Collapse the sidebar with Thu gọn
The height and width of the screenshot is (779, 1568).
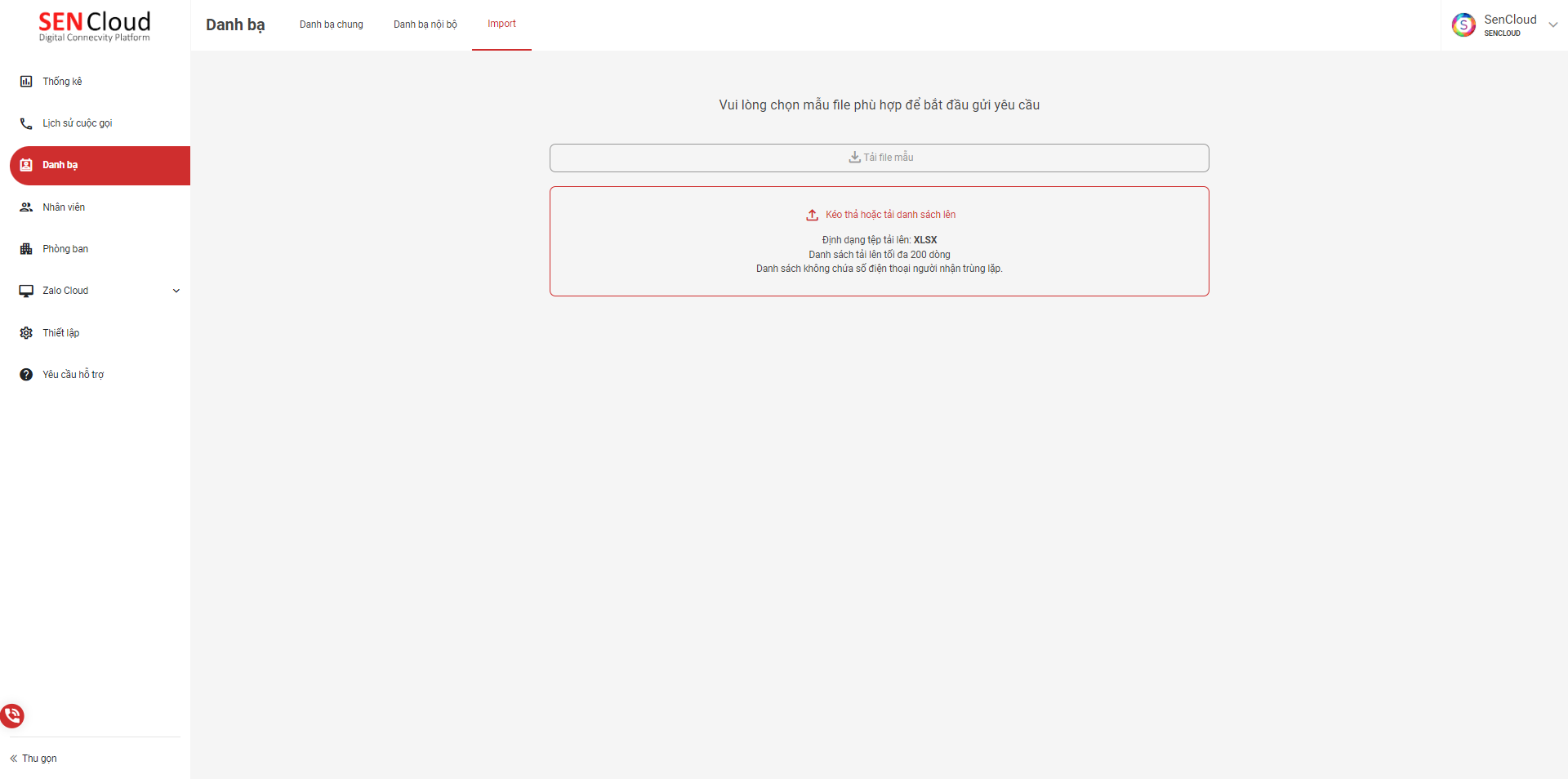pos(33,759)
